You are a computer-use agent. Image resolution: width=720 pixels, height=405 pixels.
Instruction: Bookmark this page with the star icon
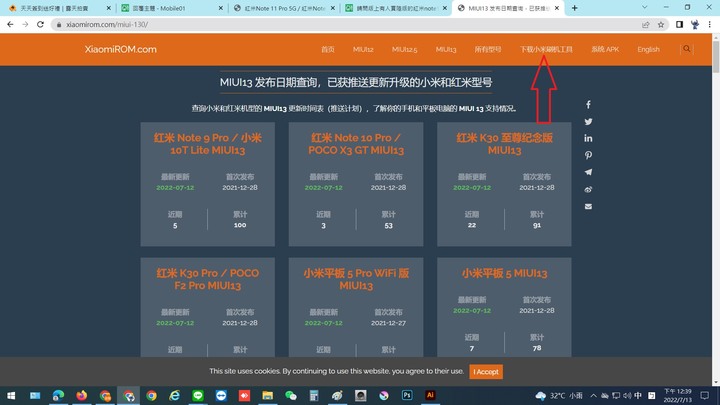[x=661, y=24]
